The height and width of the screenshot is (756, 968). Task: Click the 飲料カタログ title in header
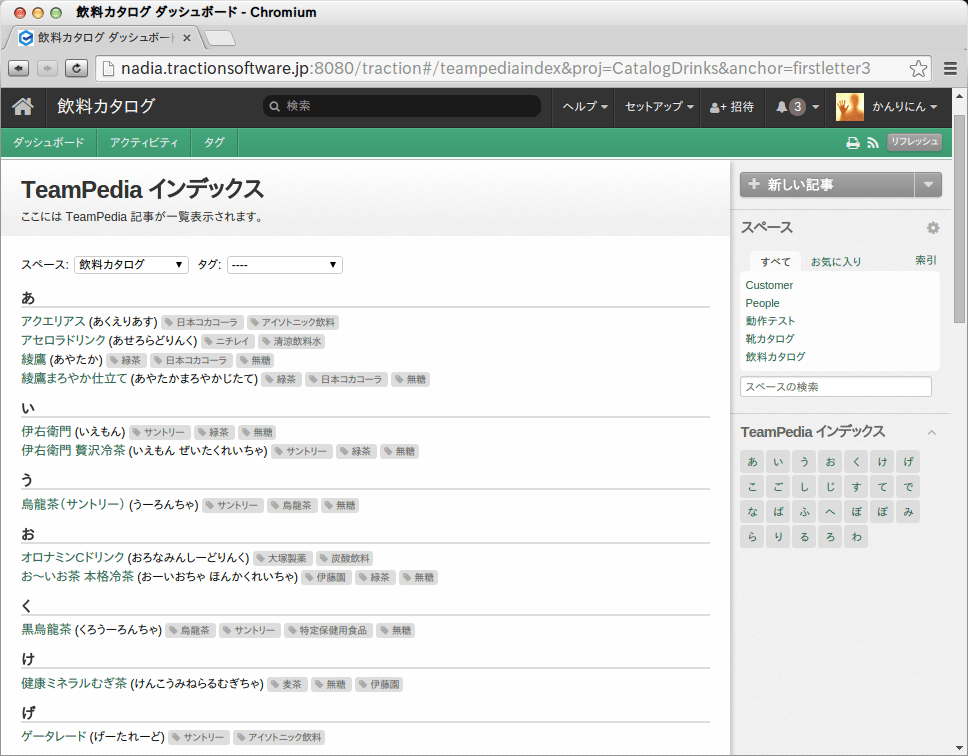(x=106, y=106)
